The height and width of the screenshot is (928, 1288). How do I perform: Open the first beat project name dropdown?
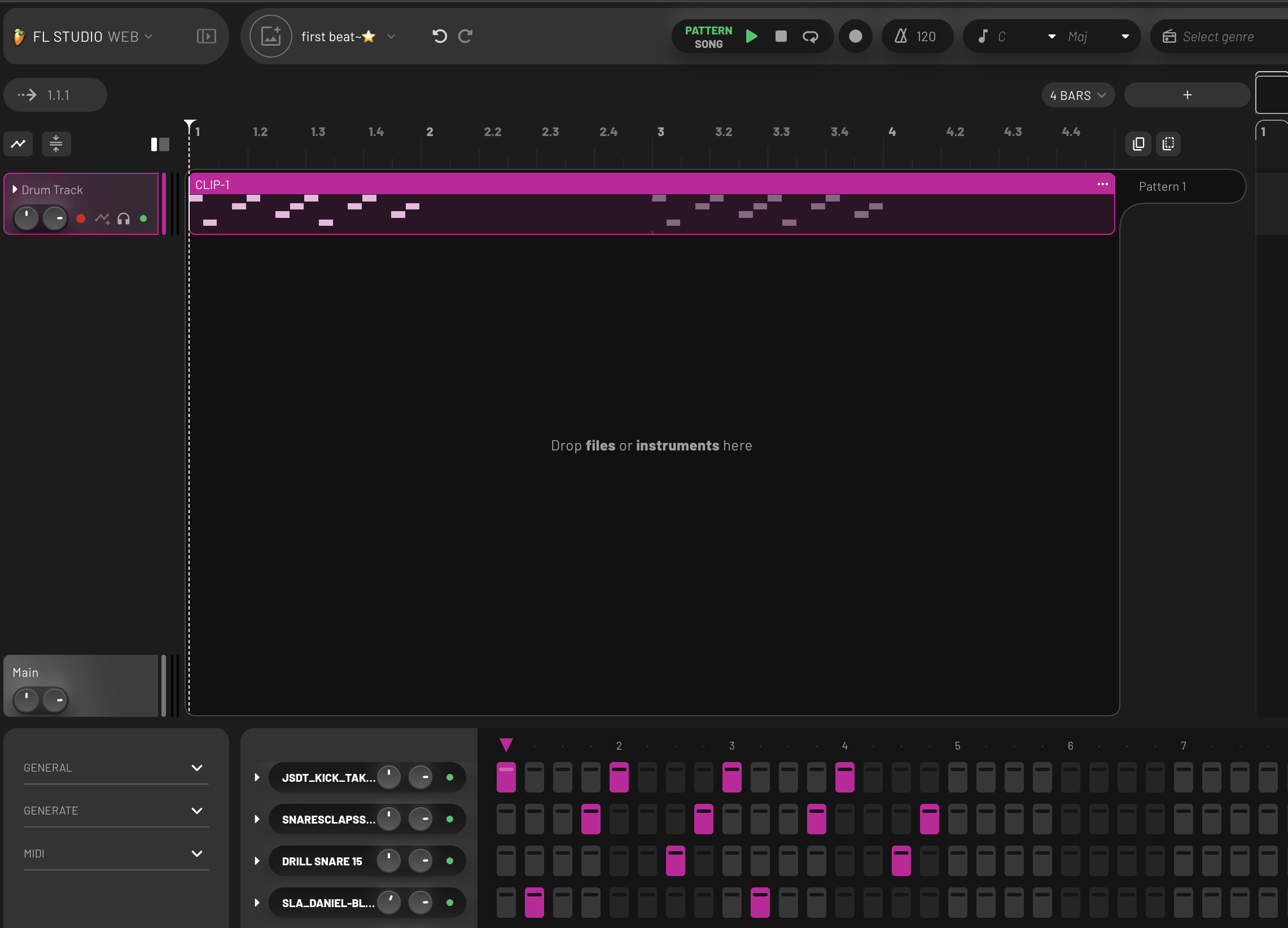click(391, 36)
